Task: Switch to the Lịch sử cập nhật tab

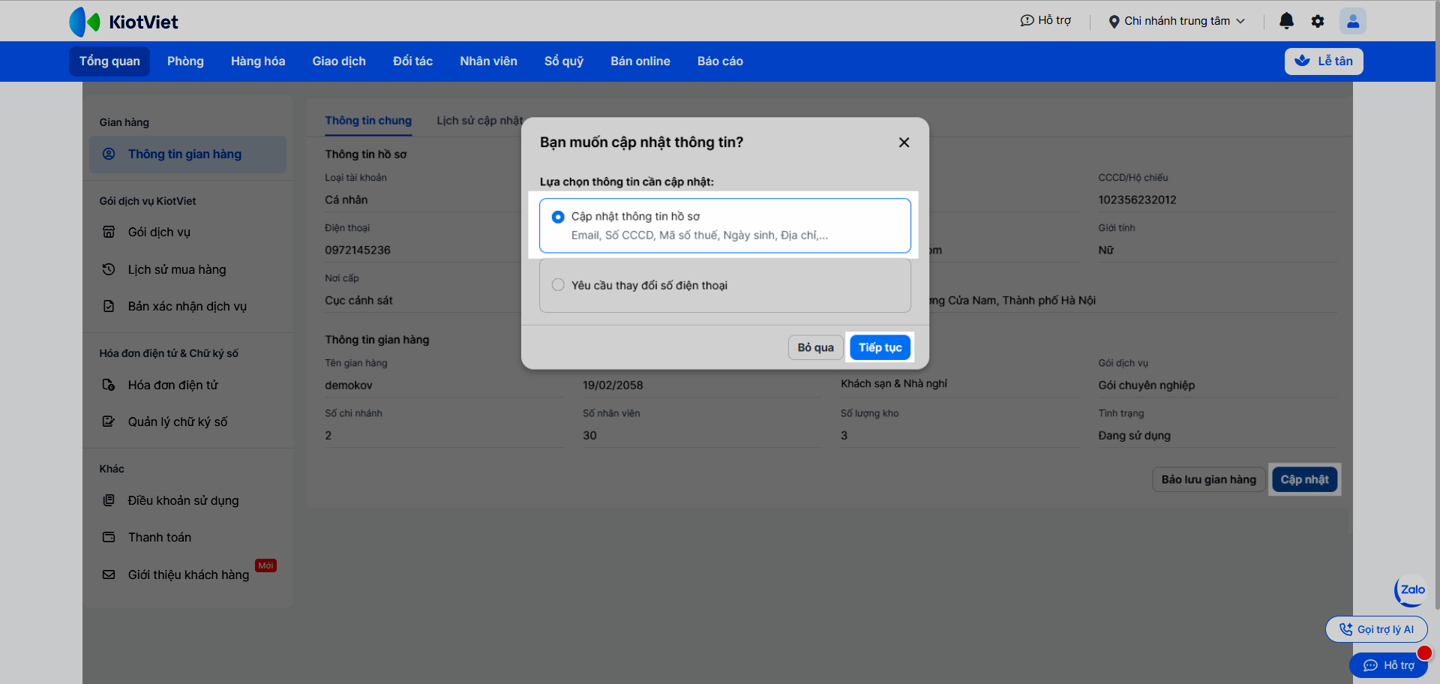Action: pyautogui.click(x=480, y=120)
